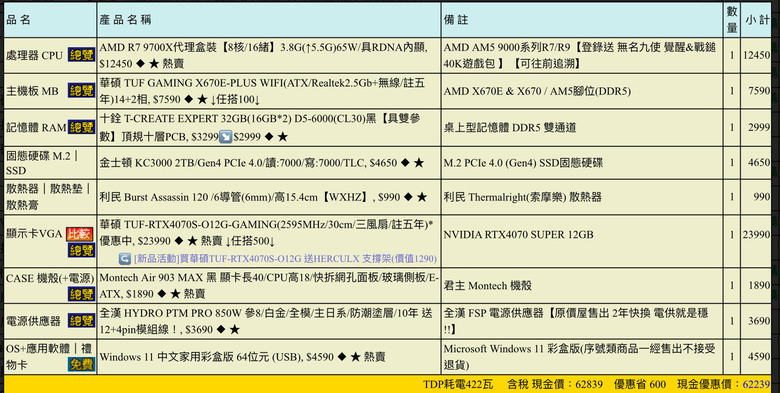Select the 利民 Burst Assassin 120 product entry
780x393 pixels.
pos(263,197)
